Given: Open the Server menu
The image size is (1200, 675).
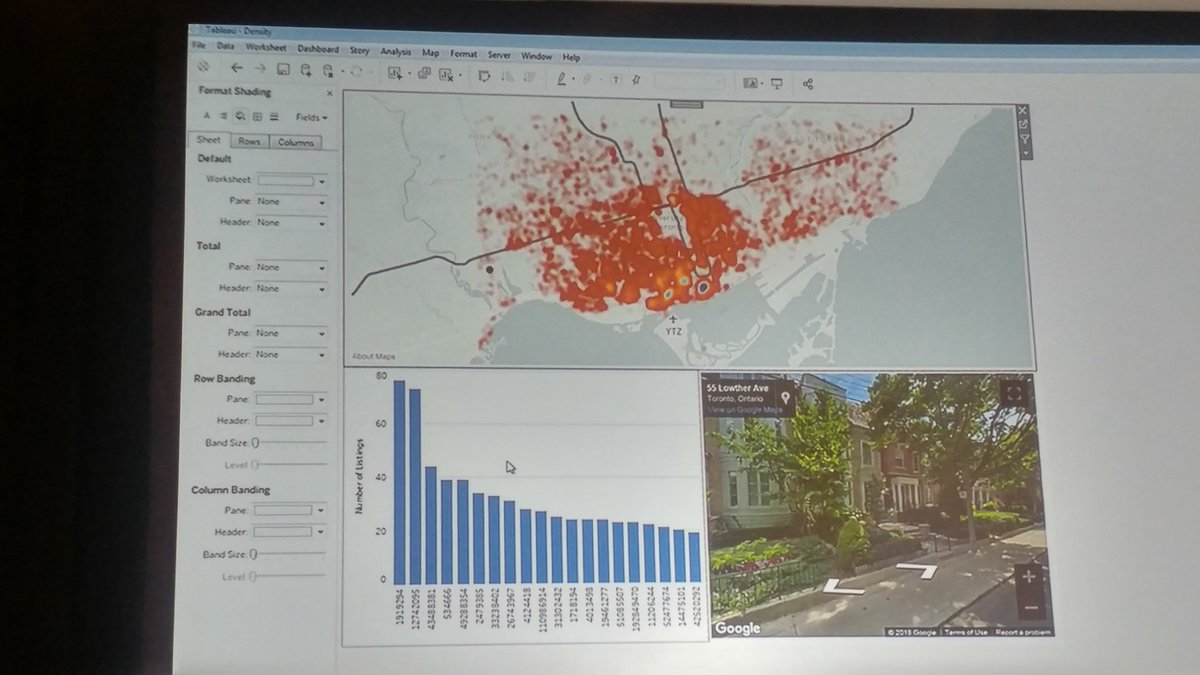Looking at the screenshot, I should coord(499,55).
